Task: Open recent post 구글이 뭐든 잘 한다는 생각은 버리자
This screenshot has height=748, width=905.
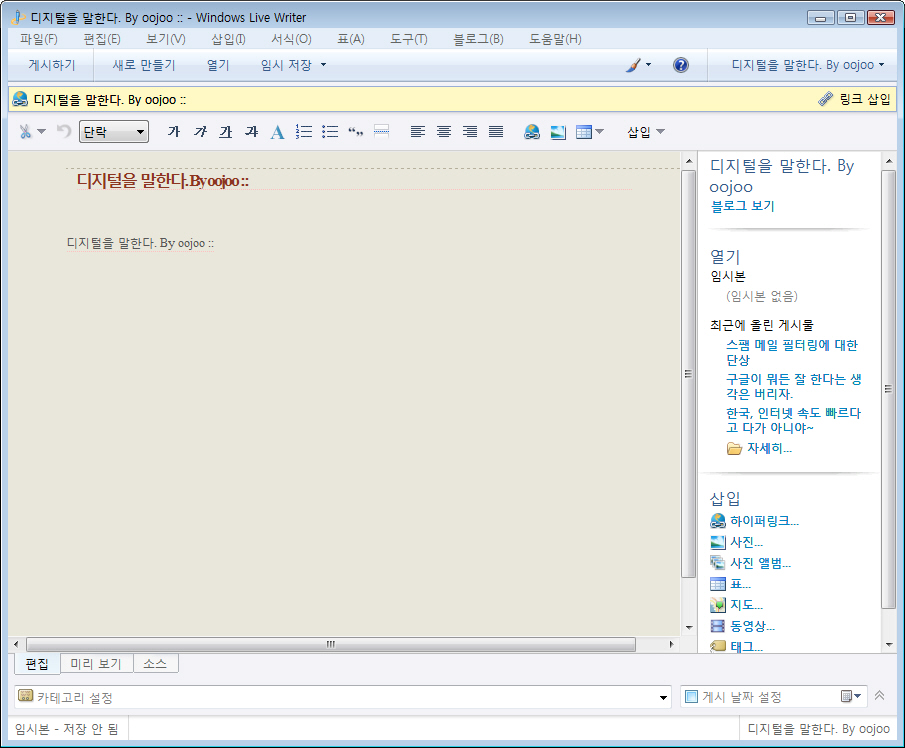Action: coord(794,386)
